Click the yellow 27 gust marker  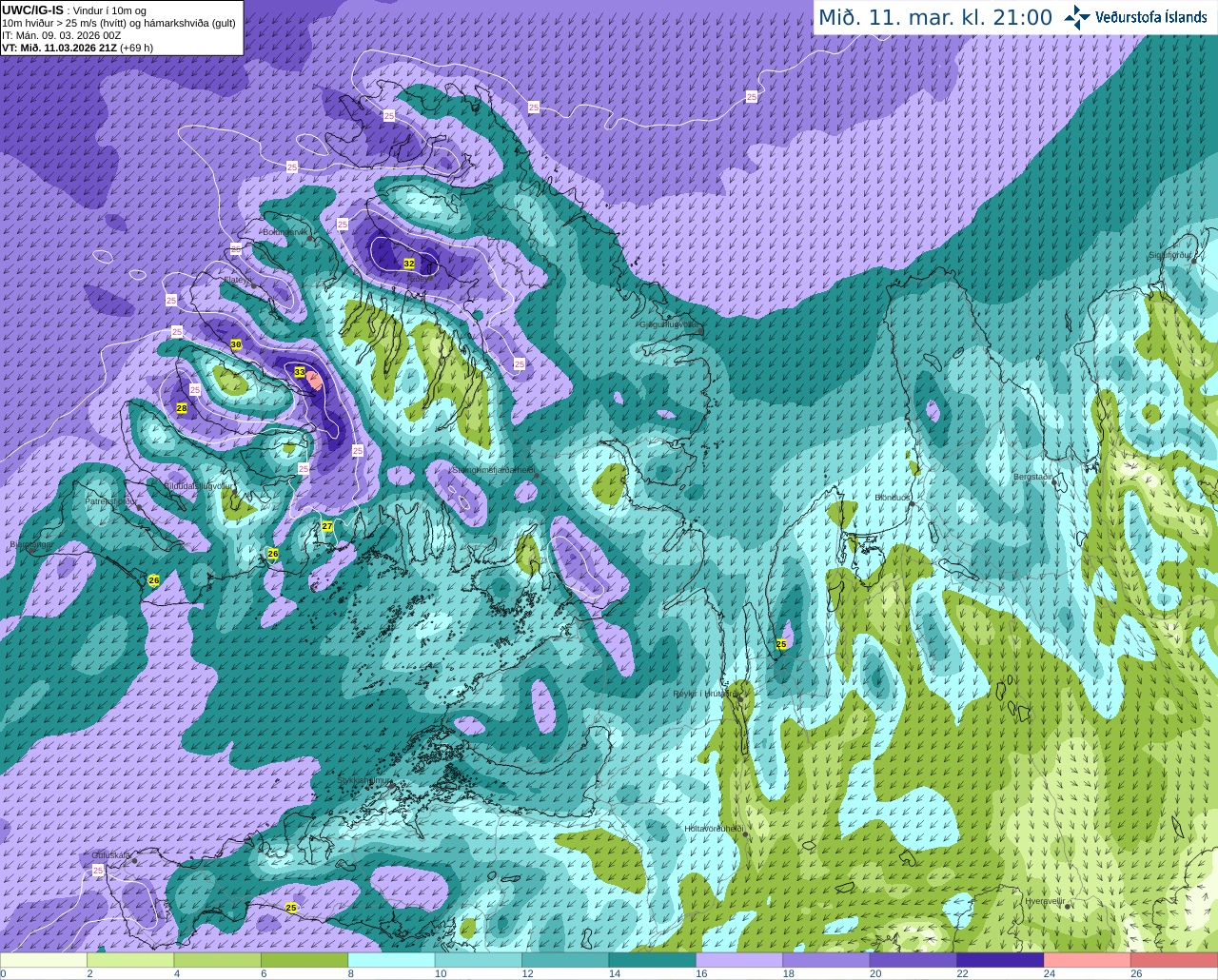coord(327,526)
